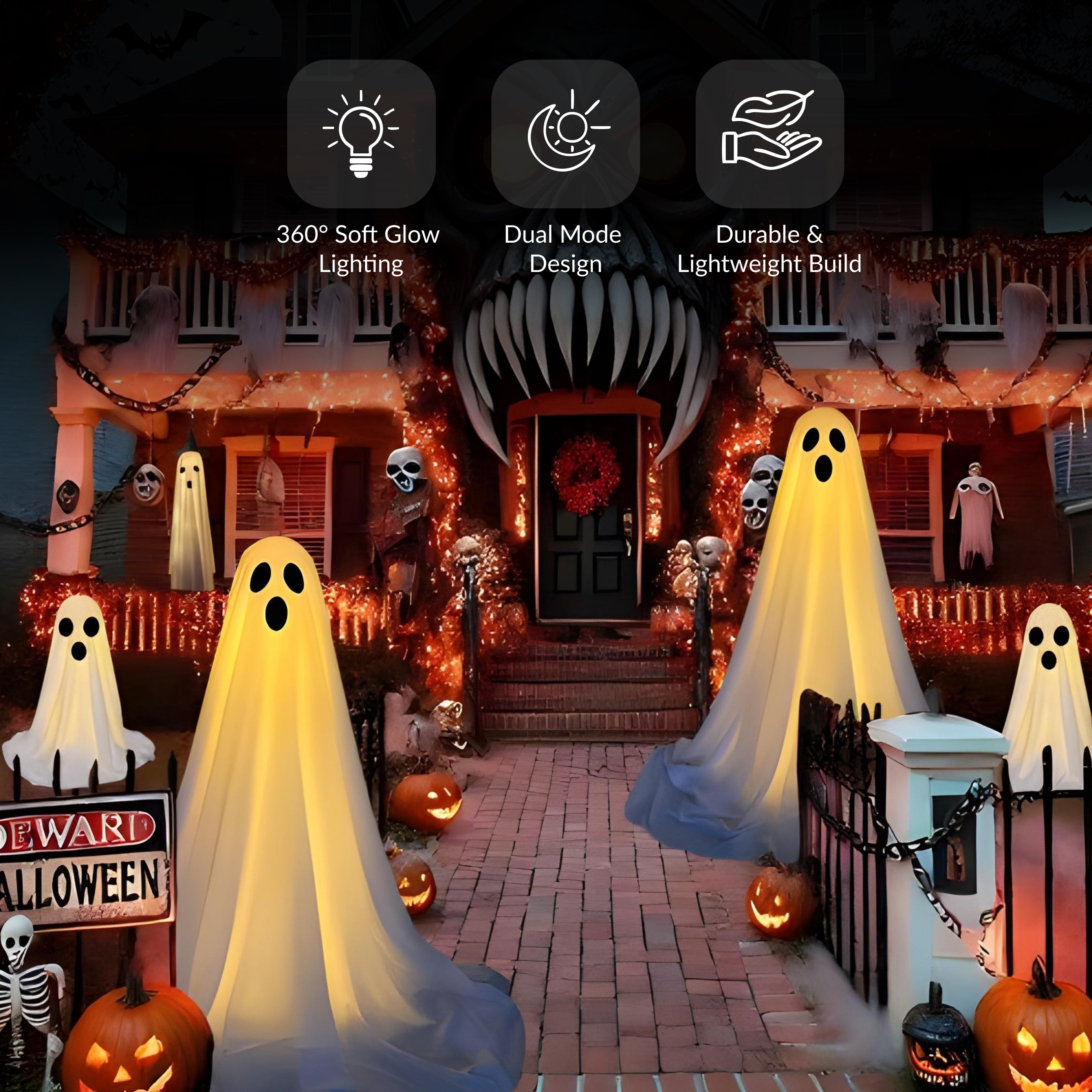1092x1092 pixels.
Task: Click the skull mask left of door
Action: 406,469
